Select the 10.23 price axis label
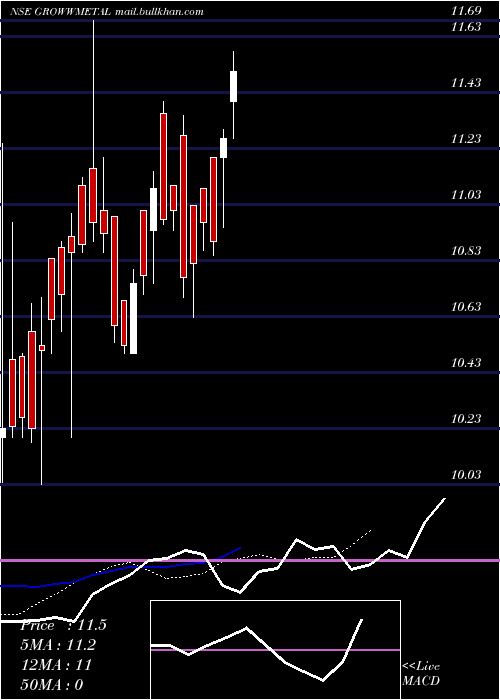The height and width of the screenshot is (700, 500). point(466,419)
